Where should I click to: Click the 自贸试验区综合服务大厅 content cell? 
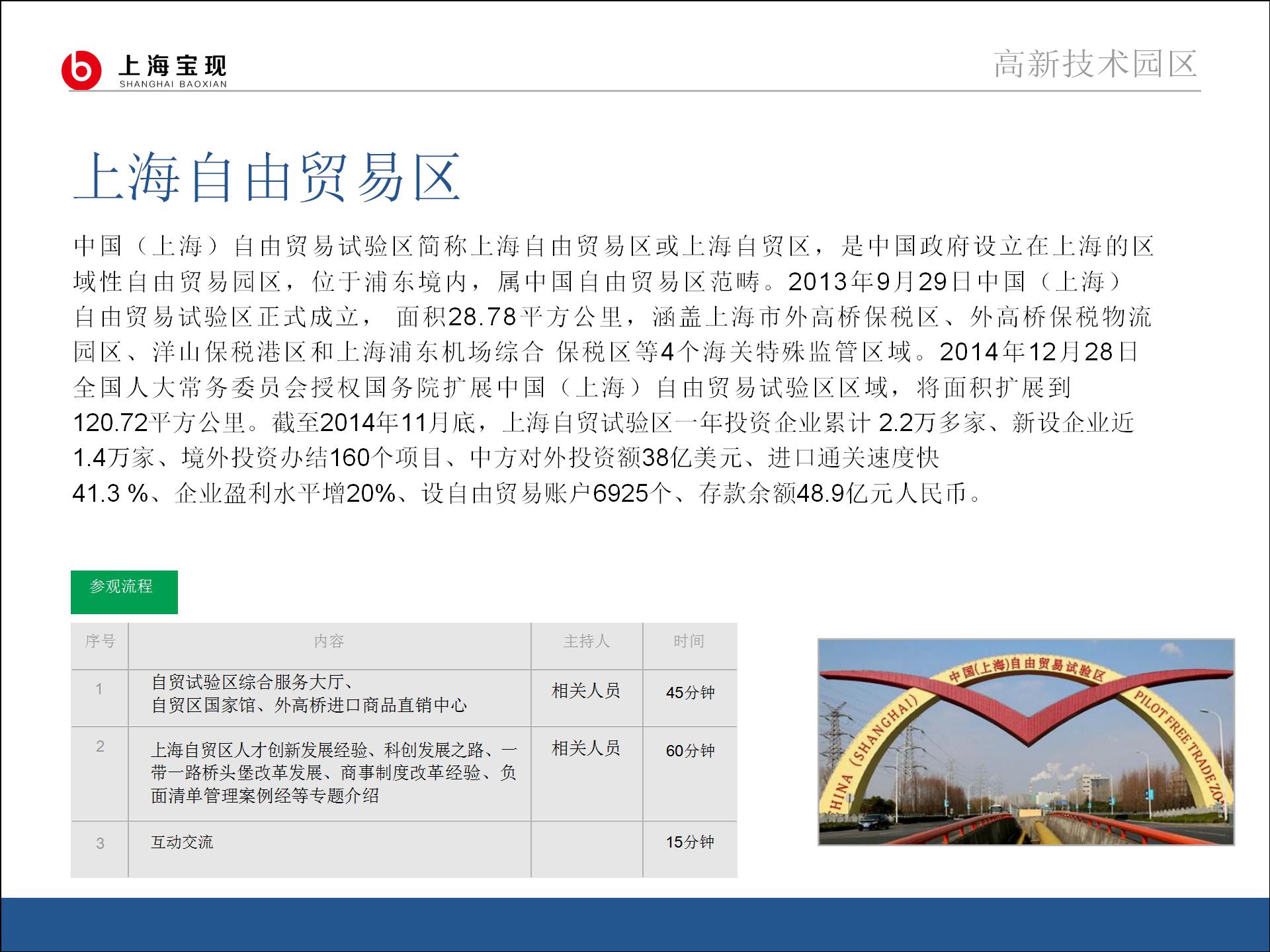point(329,698)
